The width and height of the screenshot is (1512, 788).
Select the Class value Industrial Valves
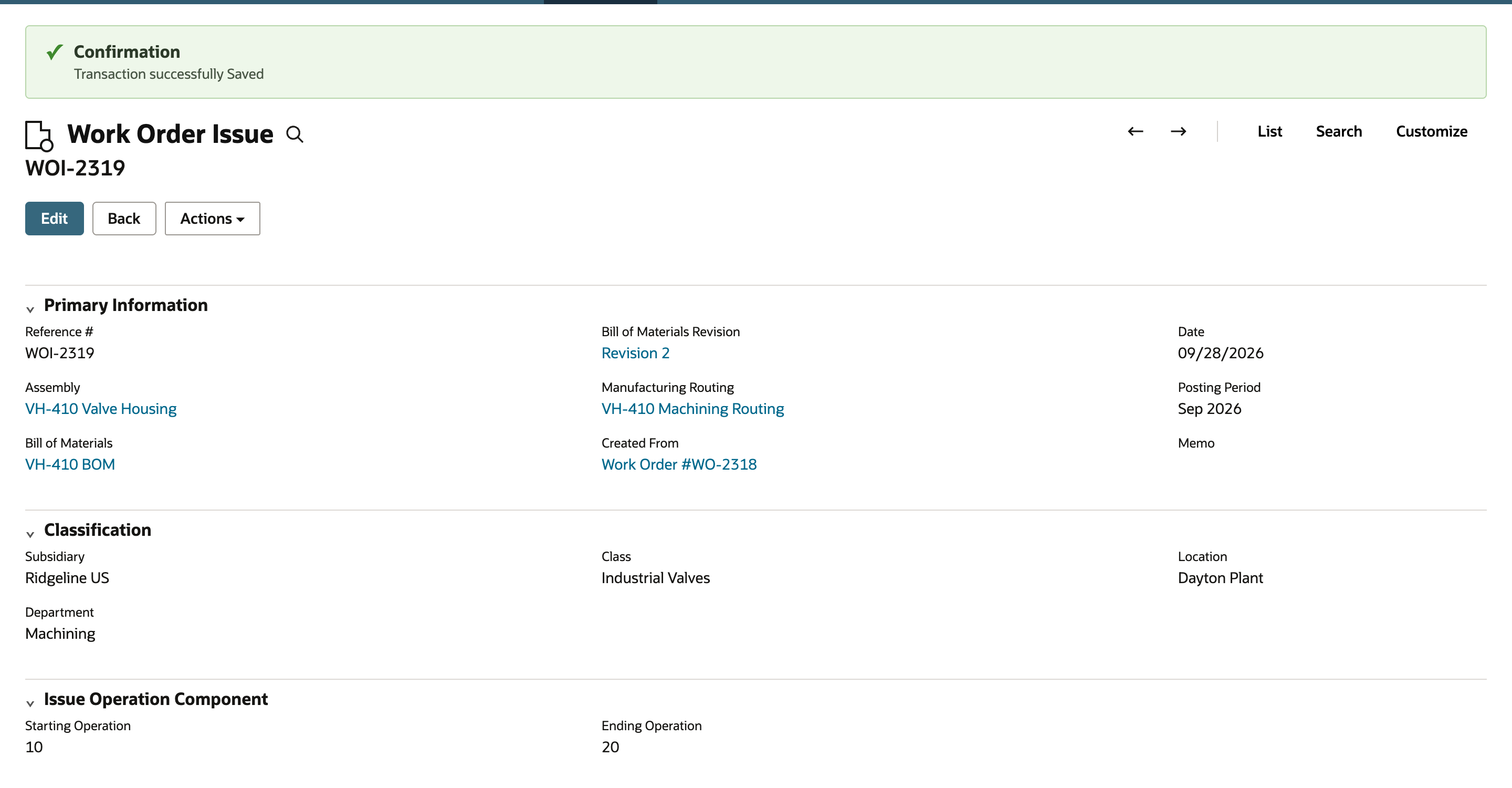(656, 578)
